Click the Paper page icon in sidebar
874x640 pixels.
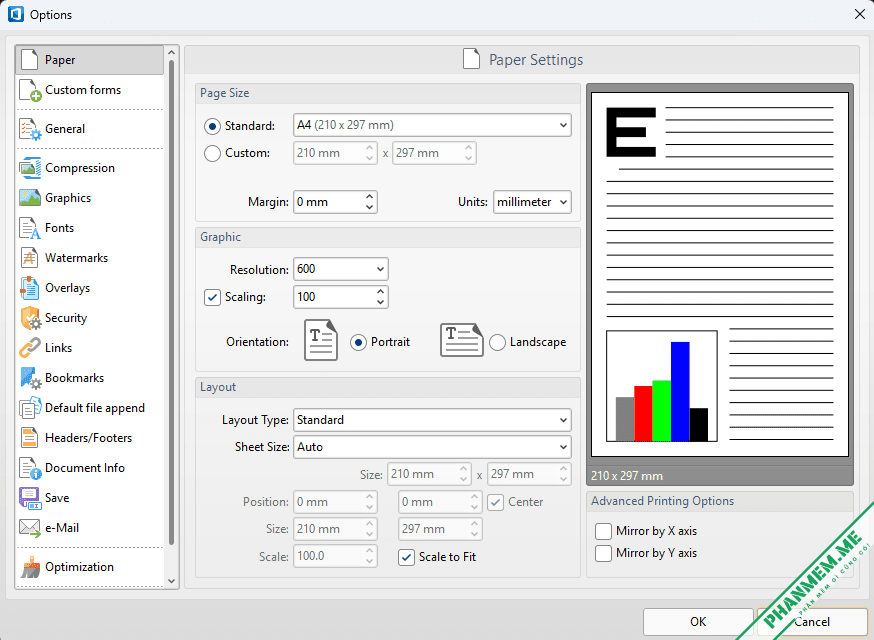[30, 60]
